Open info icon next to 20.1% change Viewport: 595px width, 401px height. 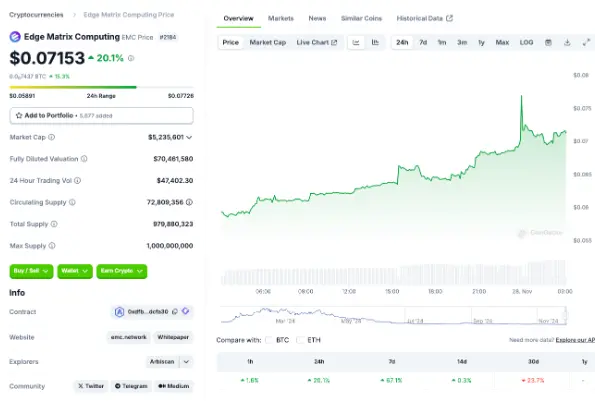click(131, 58)
